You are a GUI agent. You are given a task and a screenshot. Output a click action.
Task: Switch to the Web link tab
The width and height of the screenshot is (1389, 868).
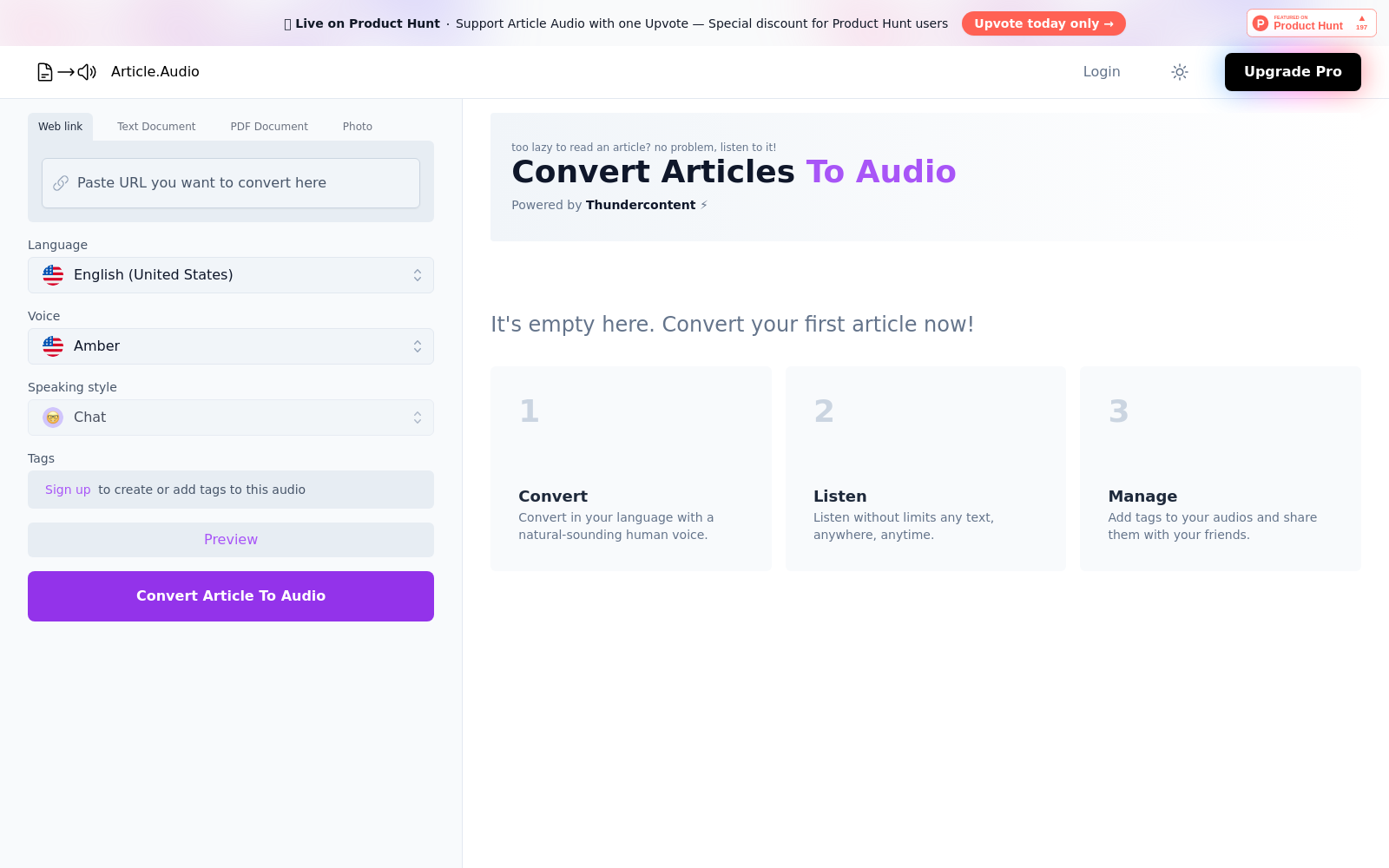click(x=60, y=127)
